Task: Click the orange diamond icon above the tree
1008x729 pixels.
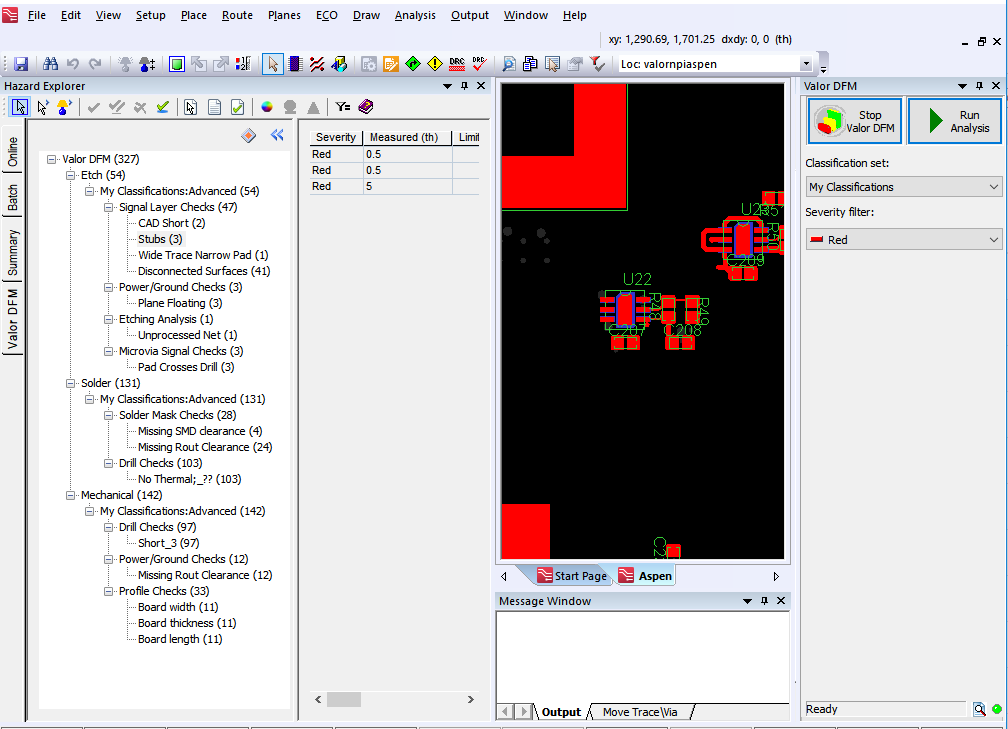Action: tap(249, 136)
